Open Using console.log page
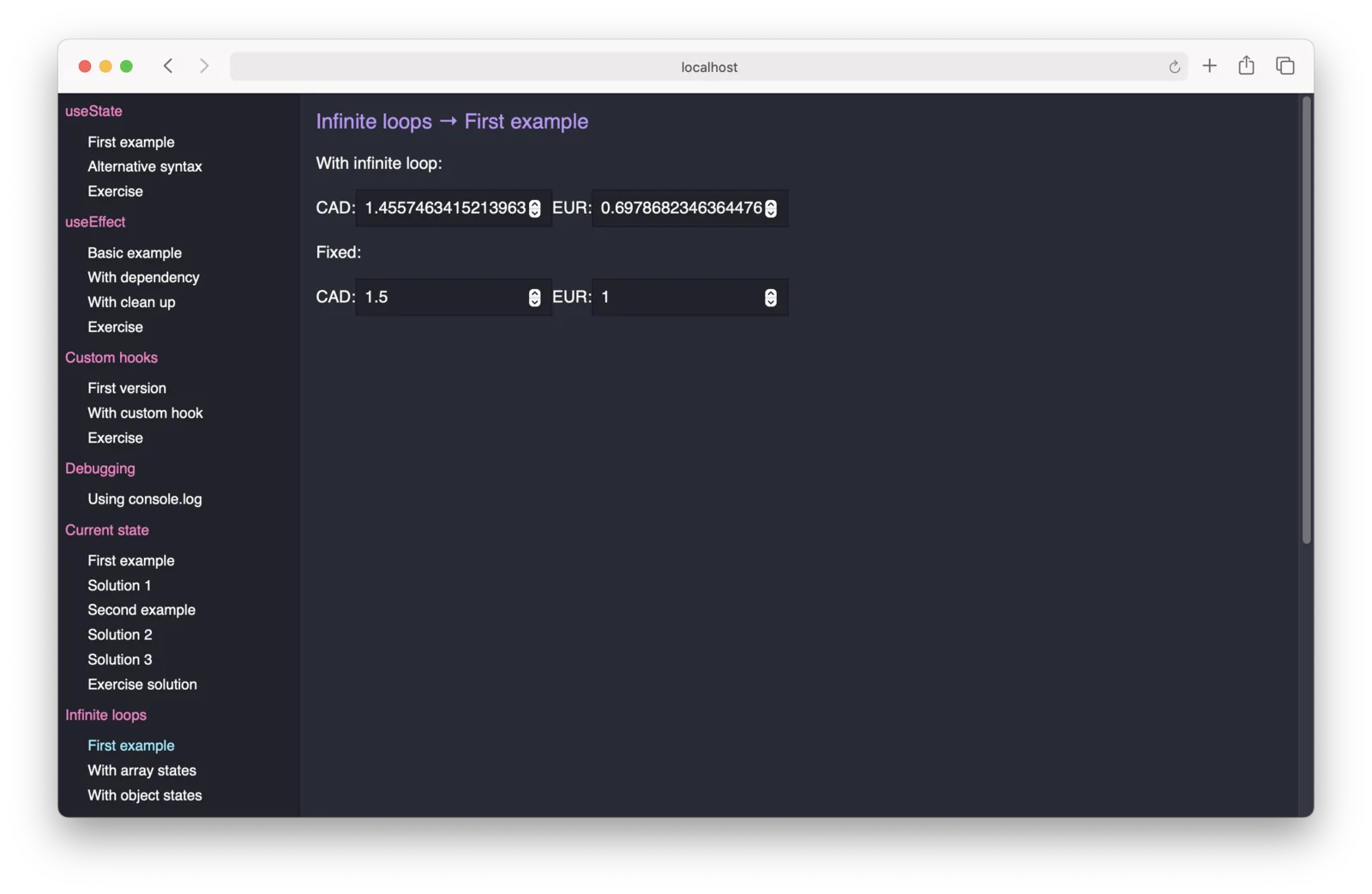Viewport: 1372px width, 894px height. (x=144, y=498)
